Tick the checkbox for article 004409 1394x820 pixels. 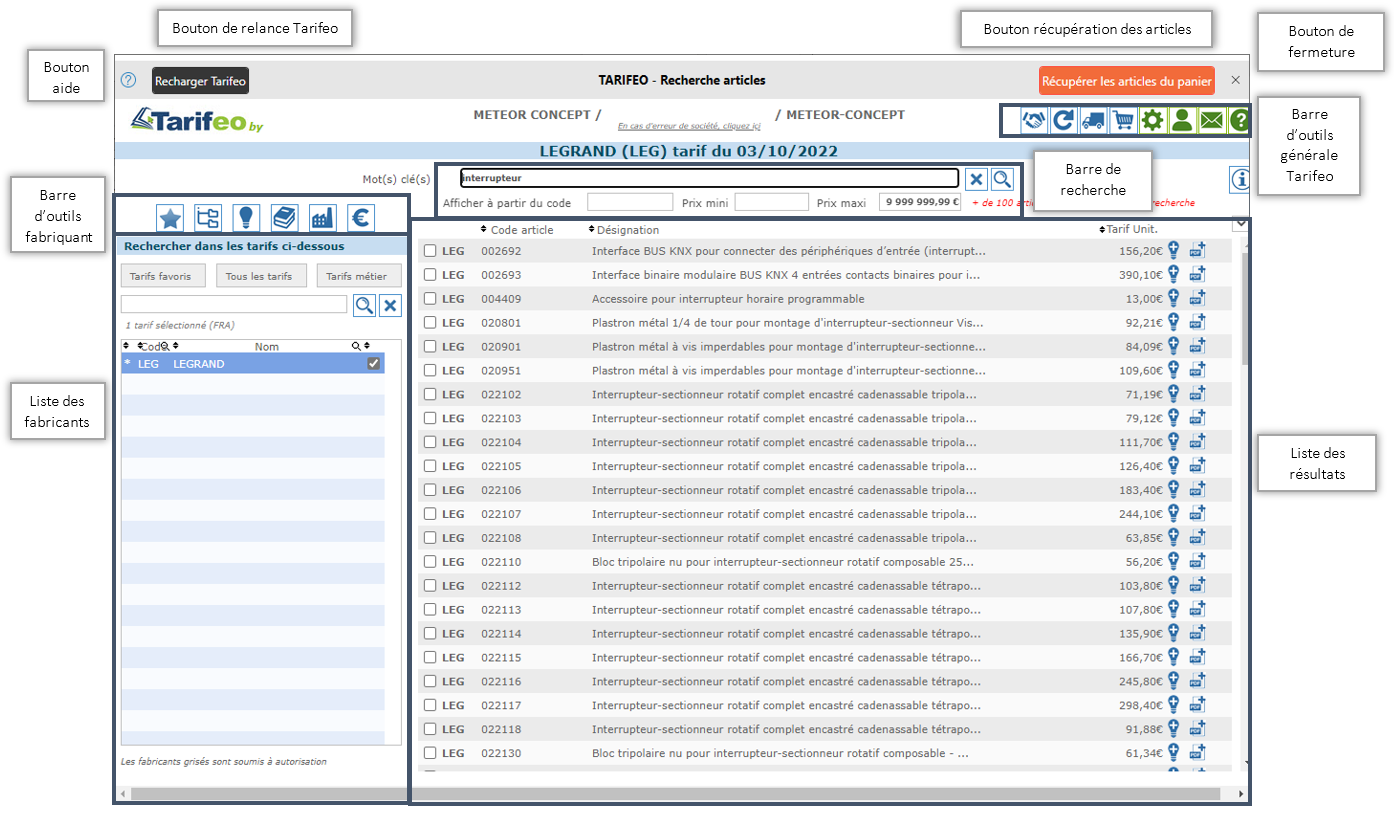(429, 299)
